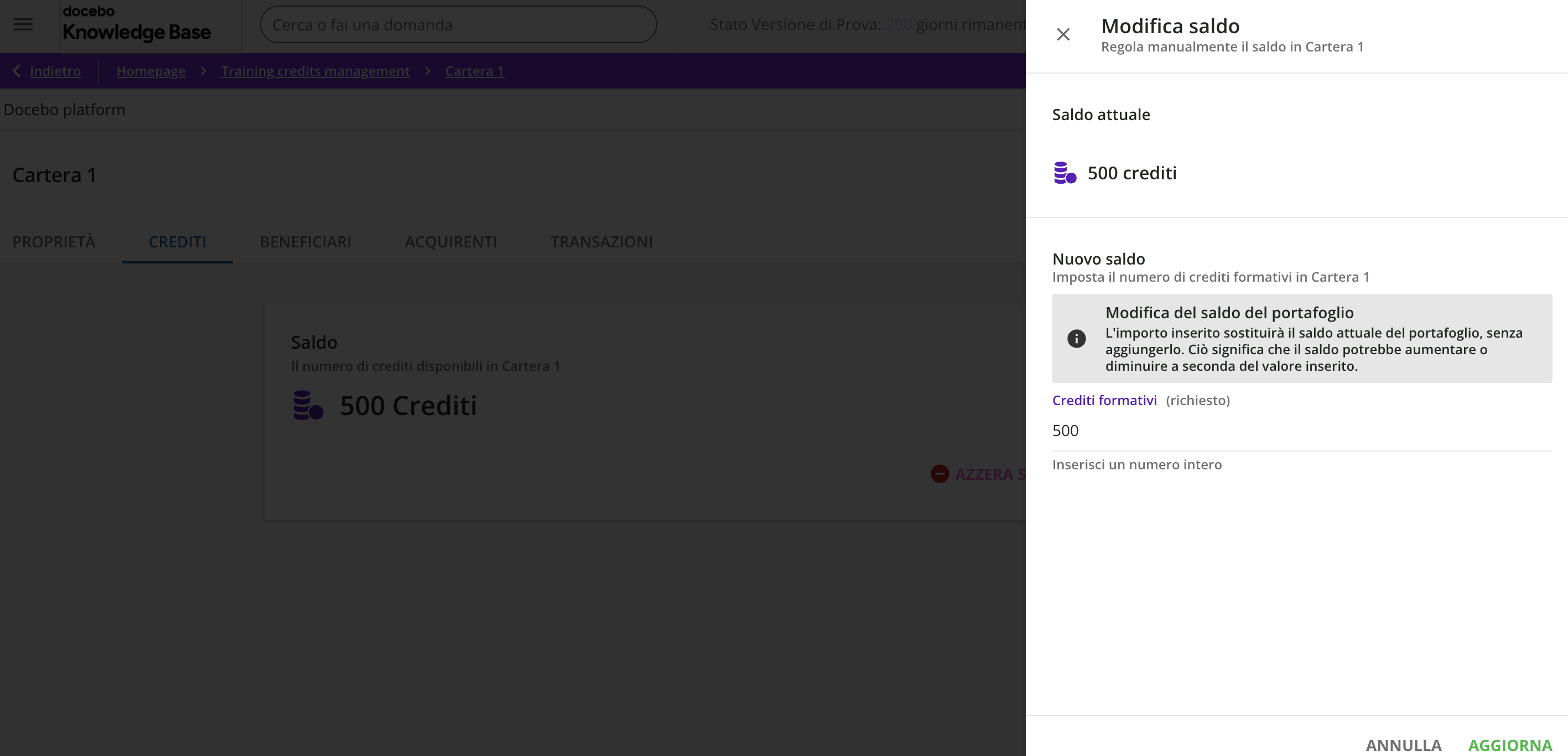The image size is (1568, 756).
Task: Open the Transazioni tab
Action: (601, 242)
